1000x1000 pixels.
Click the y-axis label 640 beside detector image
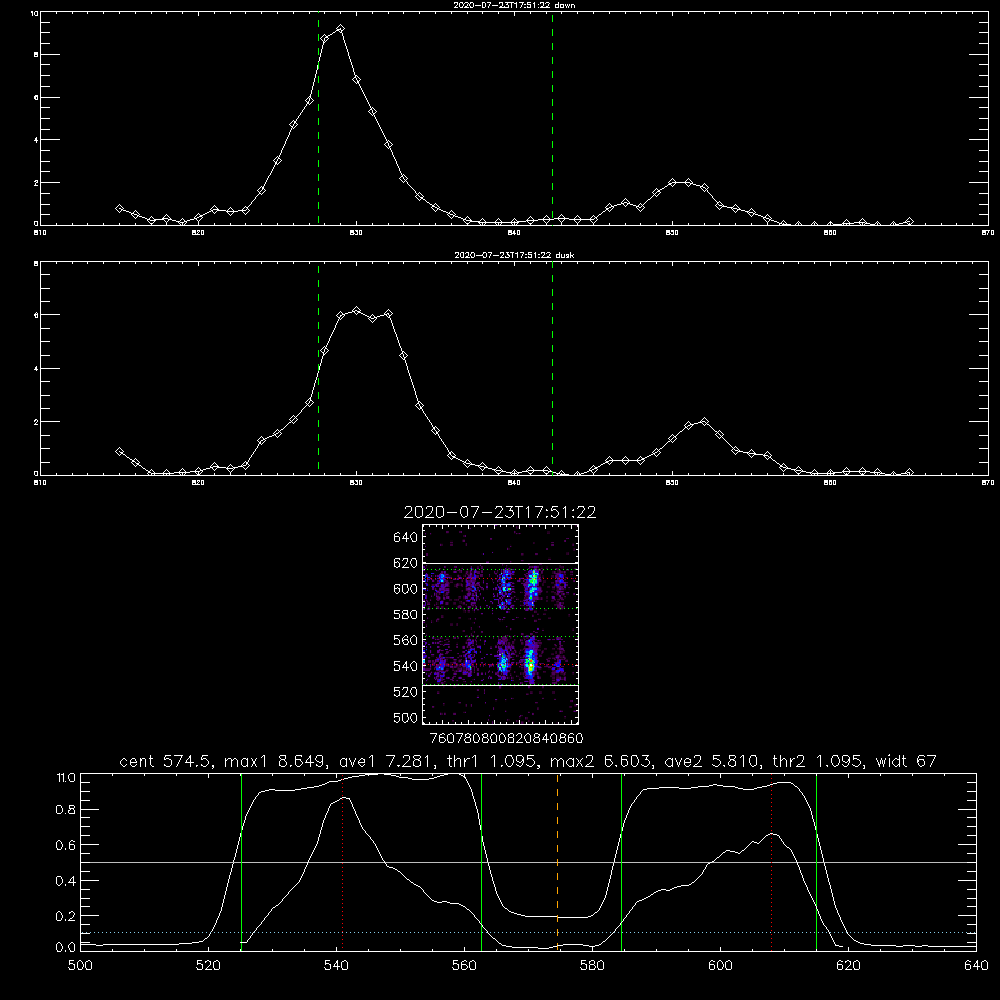[x=405, y=537]
